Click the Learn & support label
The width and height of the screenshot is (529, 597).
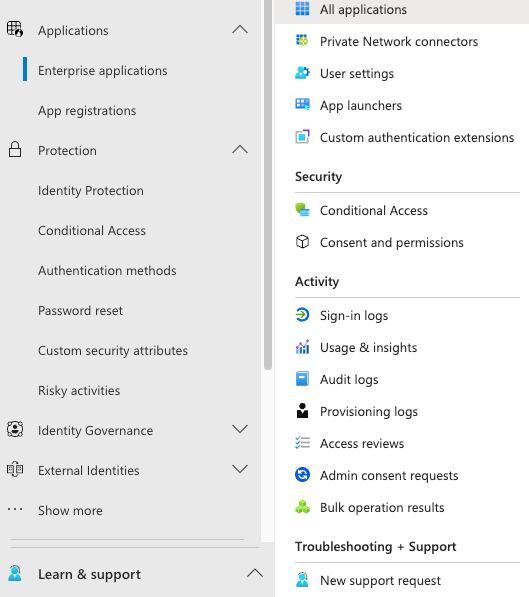tap(89, 574)
